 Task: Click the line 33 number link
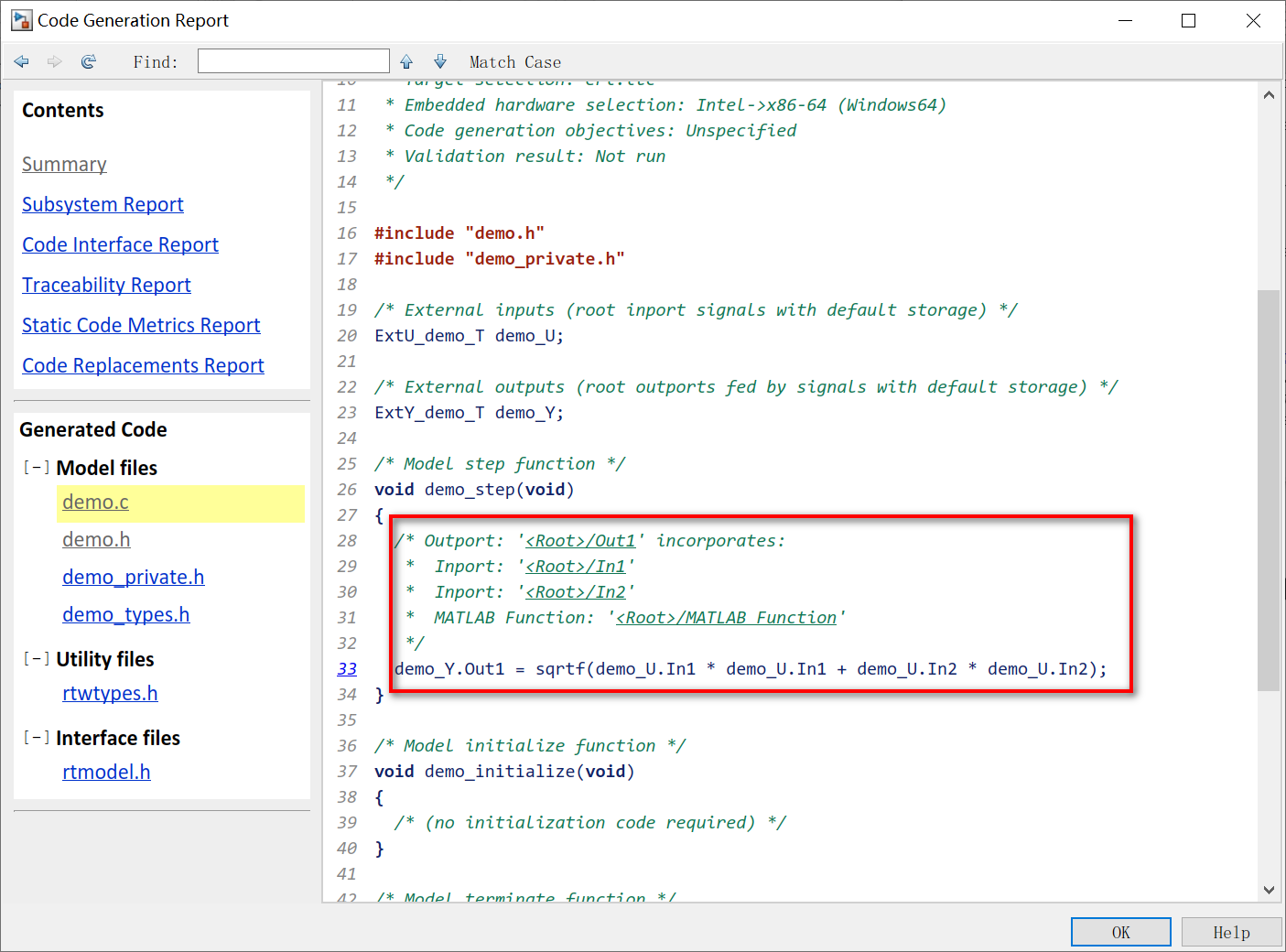point(347,669)
